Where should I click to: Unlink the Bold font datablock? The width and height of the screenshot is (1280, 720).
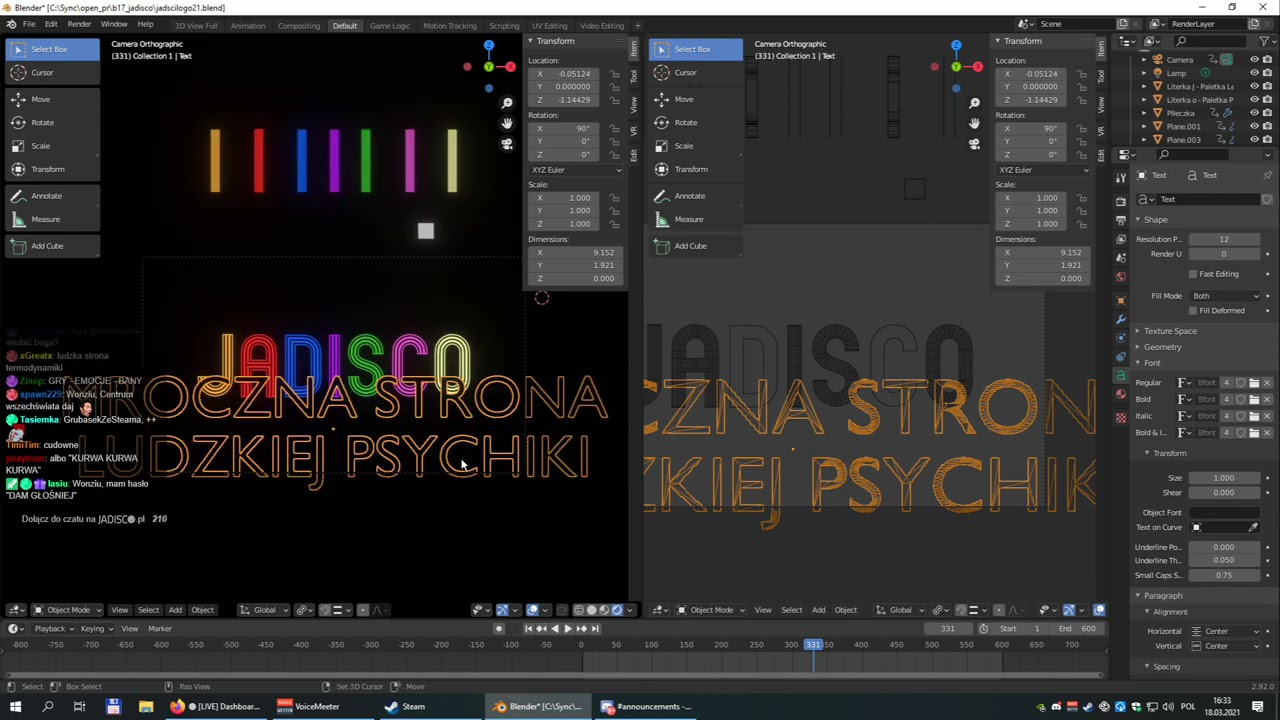[x=1267, y=399]
